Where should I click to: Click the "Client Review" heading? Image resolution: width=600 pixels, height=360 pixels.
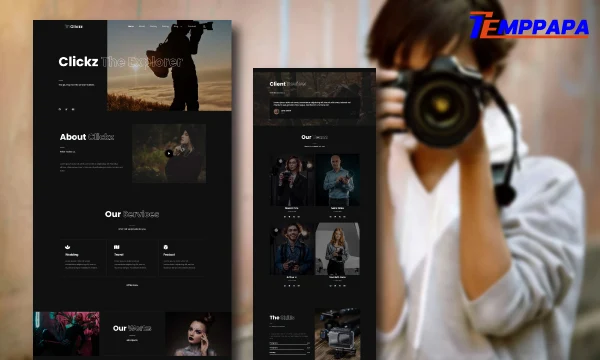(288, 84)
